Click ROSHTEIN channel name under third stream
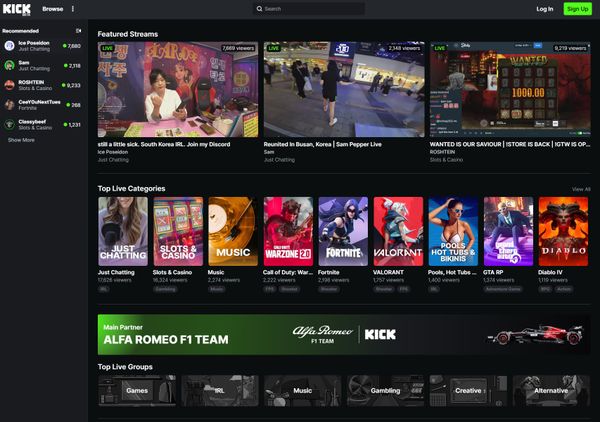The image size is (600, 422). point(442,152)
